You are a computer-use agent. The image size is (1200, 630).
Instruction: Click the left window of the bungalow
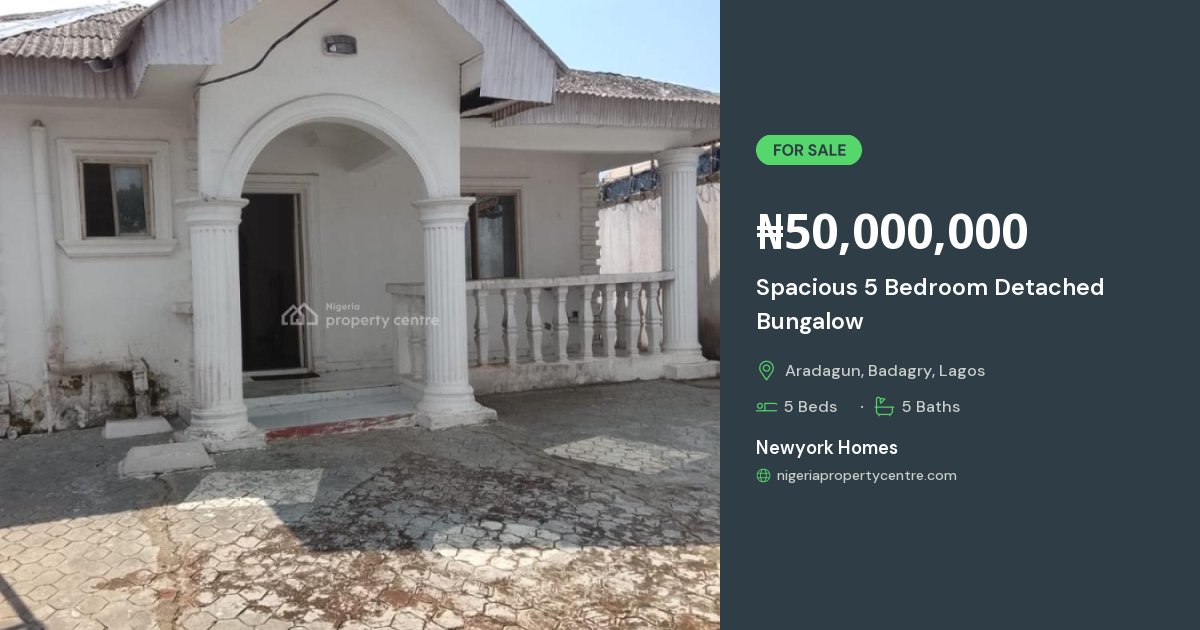(x=116, y=199)
